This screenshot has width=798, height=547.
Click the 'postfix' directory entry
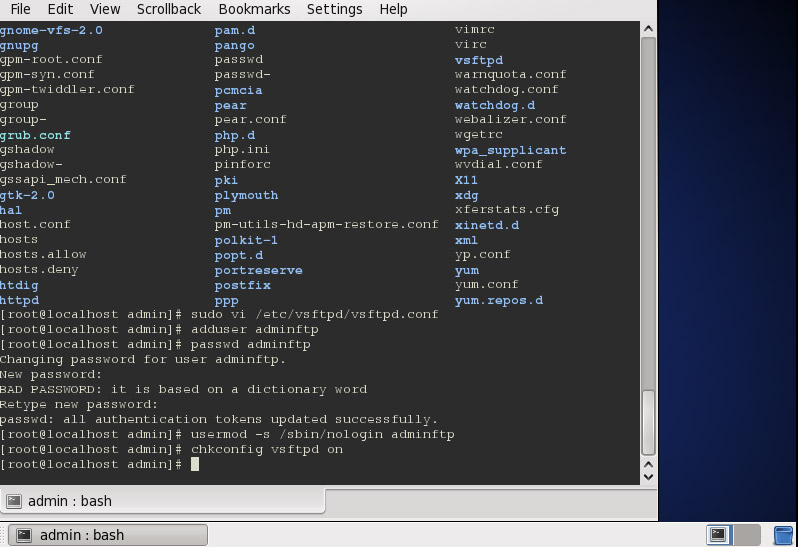point(242,285)
